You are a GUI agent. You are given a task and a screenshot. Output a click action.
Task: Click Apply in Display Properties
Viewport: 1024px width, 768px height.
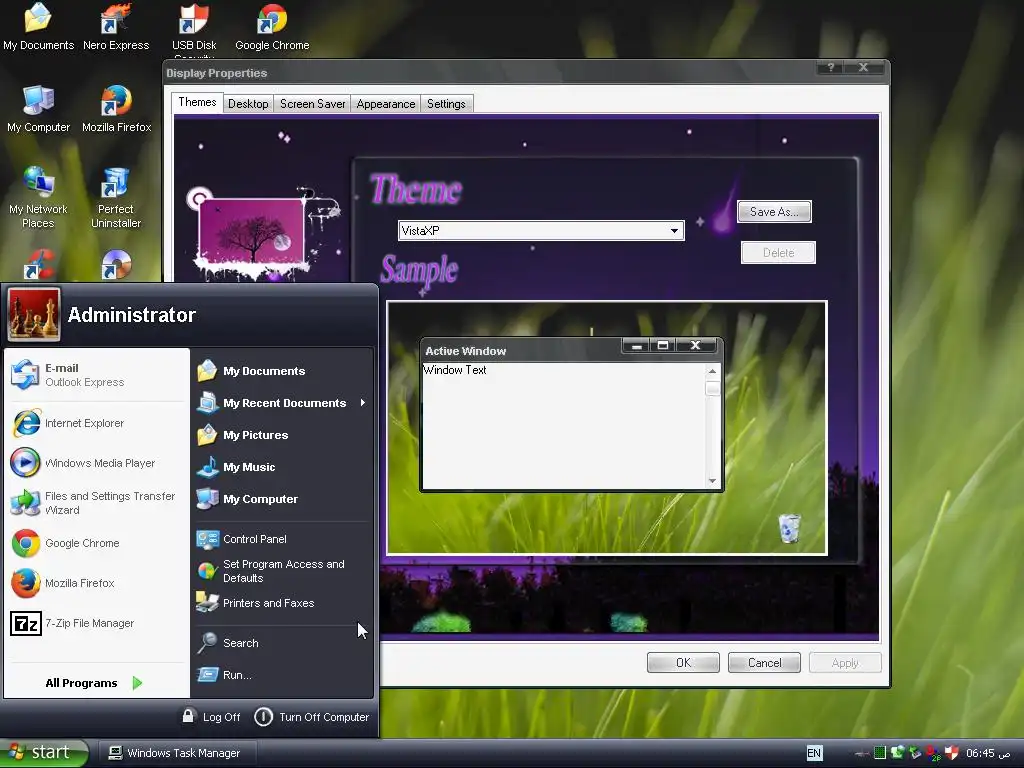[x=845, y=663]
